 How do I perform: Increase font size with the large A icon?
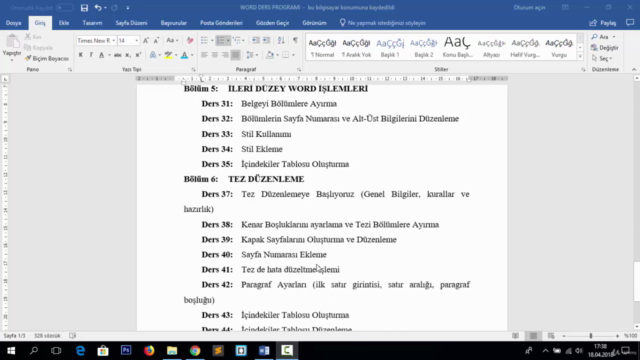pos(146,40)
